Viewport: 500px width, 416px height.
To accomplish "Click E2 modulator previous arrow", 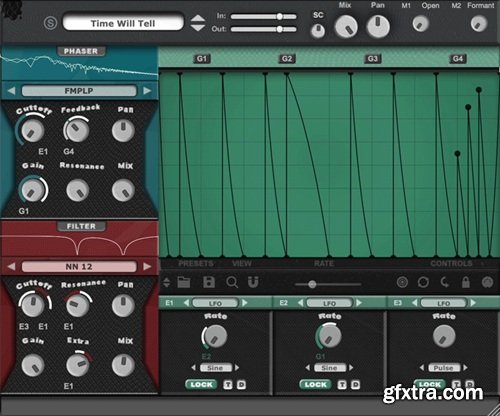I will pos(300,303).
